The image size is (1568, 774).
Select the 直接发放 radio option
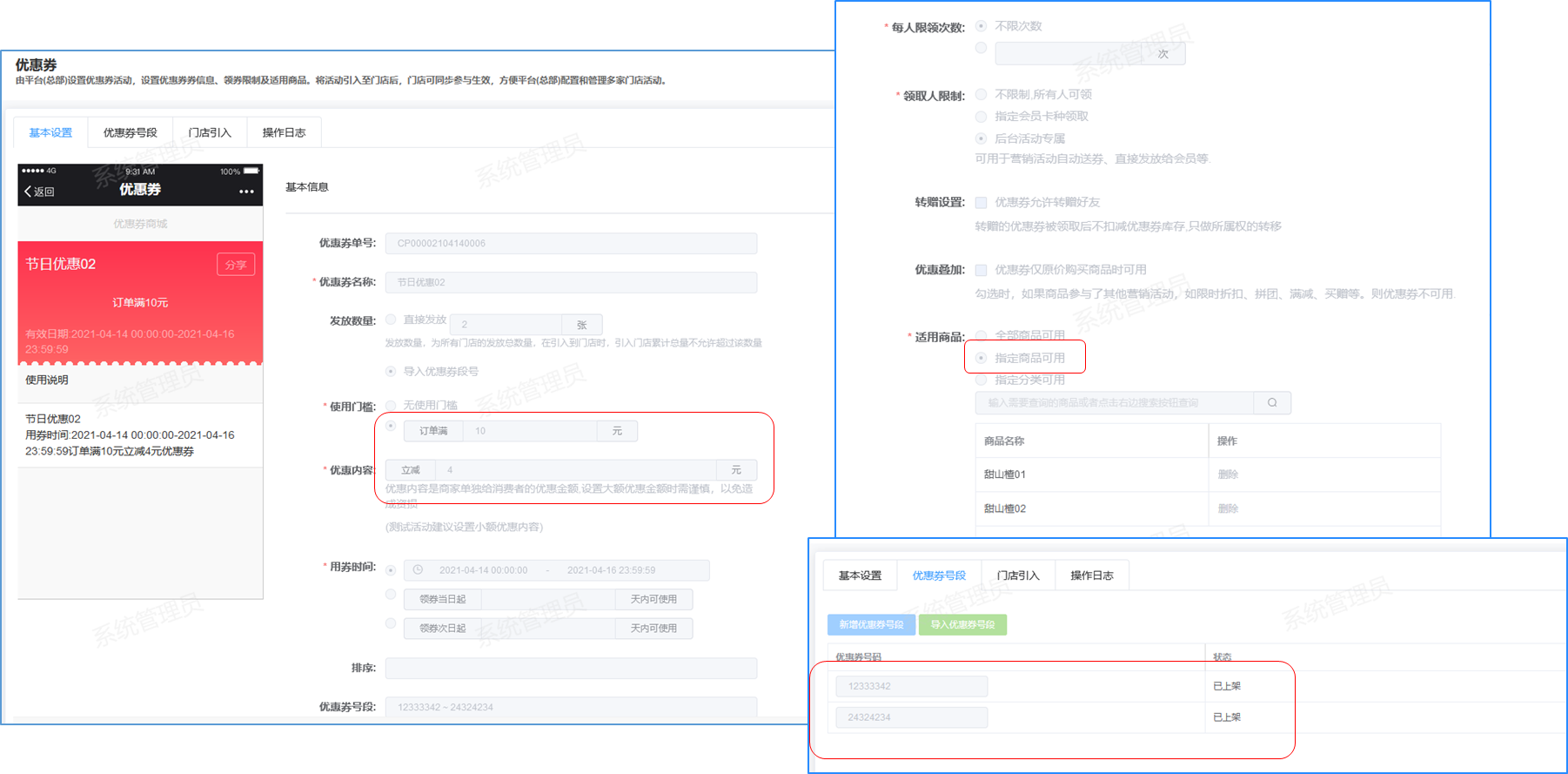pyautogui.click(x=391, y=320)
